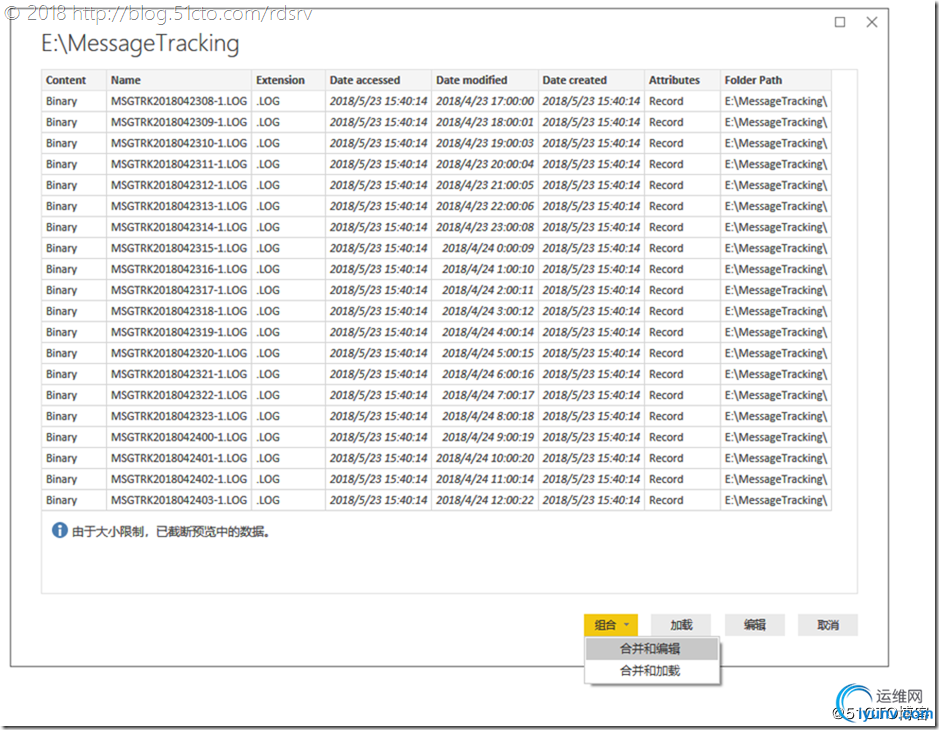The image size is (939, 730).
Task: Choose 合并和加载 from the menu
Action: [652, 671]
